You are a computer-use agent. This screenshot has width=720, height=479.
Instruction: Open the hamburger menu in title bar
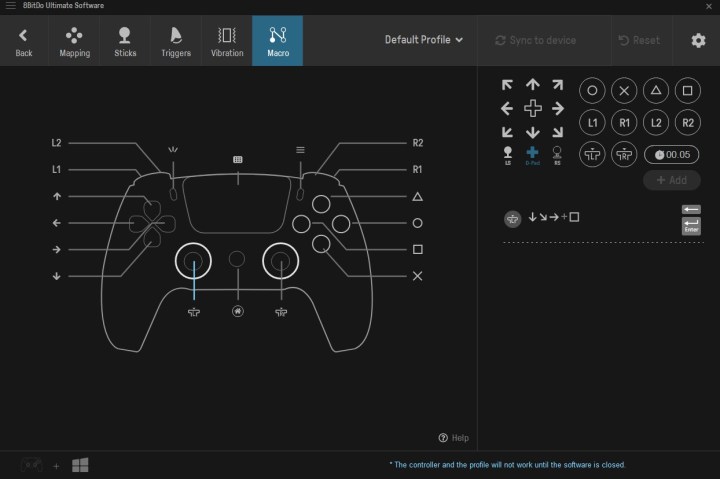coord(10,6)
